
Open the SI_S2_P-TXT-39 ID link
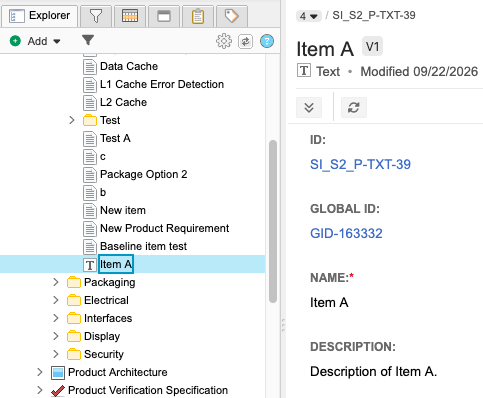click(x=360, y=164)
